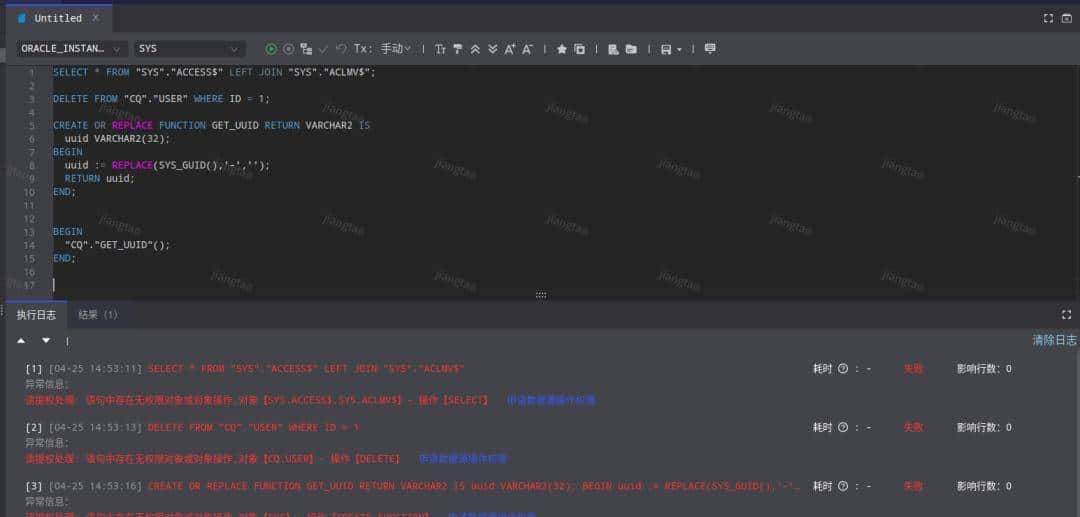The height and width of the screenshot is (517, 1080).
Task: Click the folder open icon
Action: [631, 49]
